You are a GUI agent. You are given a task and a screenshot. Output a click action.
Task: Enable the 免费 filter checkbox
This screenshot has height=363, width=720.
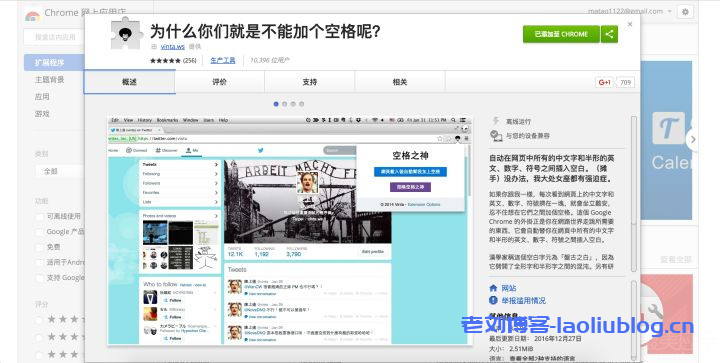40,247
